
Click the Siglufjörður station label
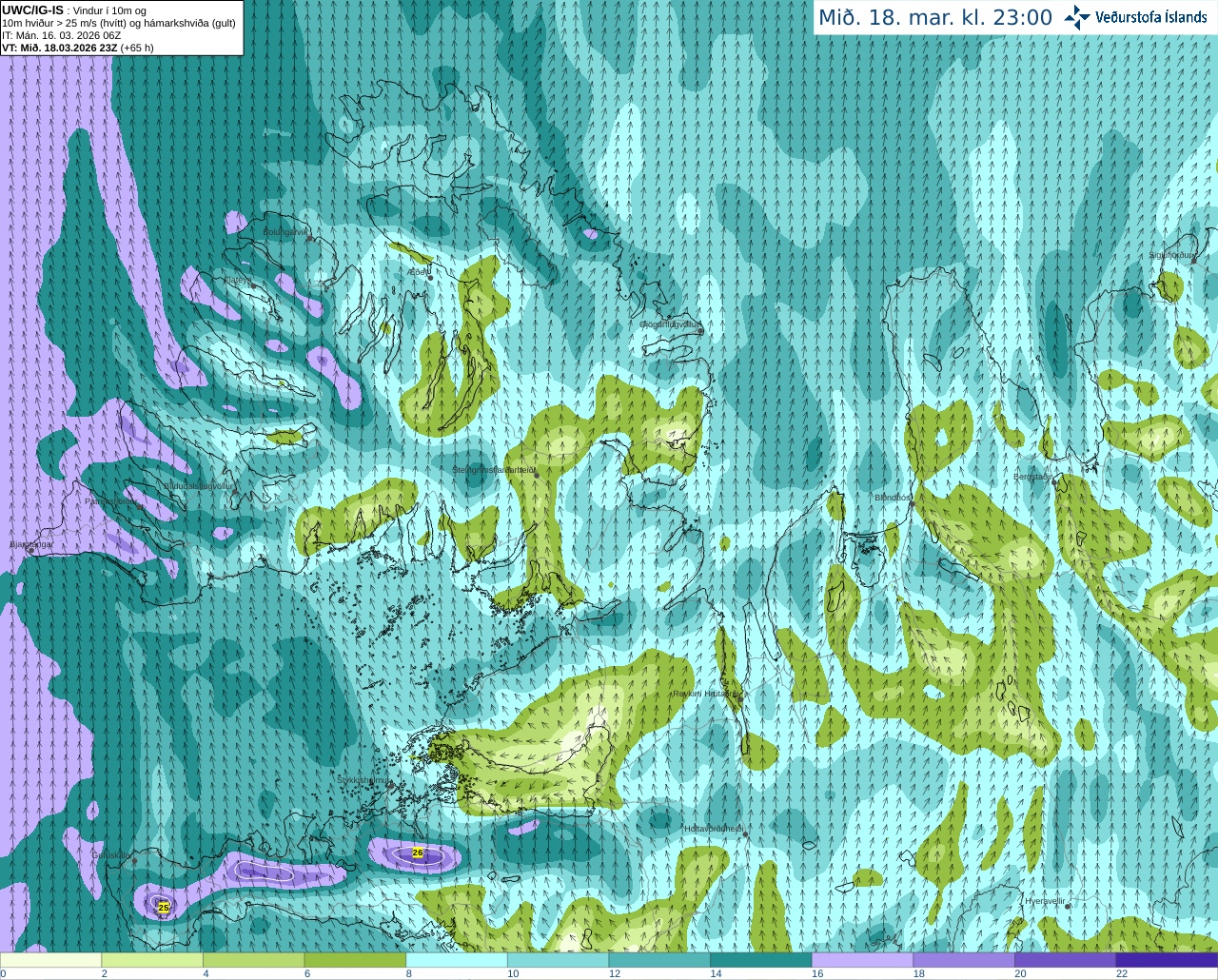(1170, 255)
